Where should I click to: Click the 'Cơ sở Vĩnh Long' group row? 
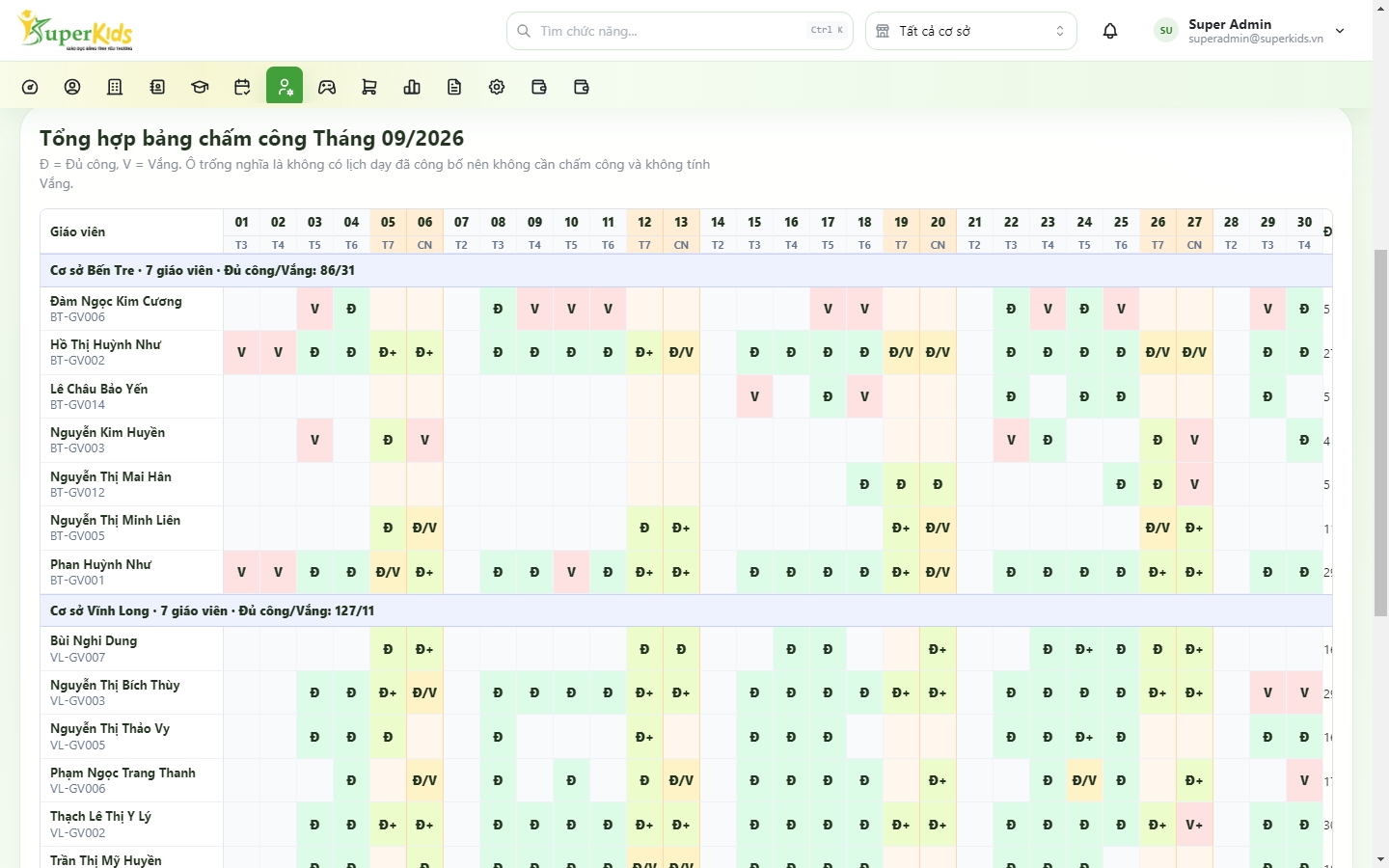[686, 611]
